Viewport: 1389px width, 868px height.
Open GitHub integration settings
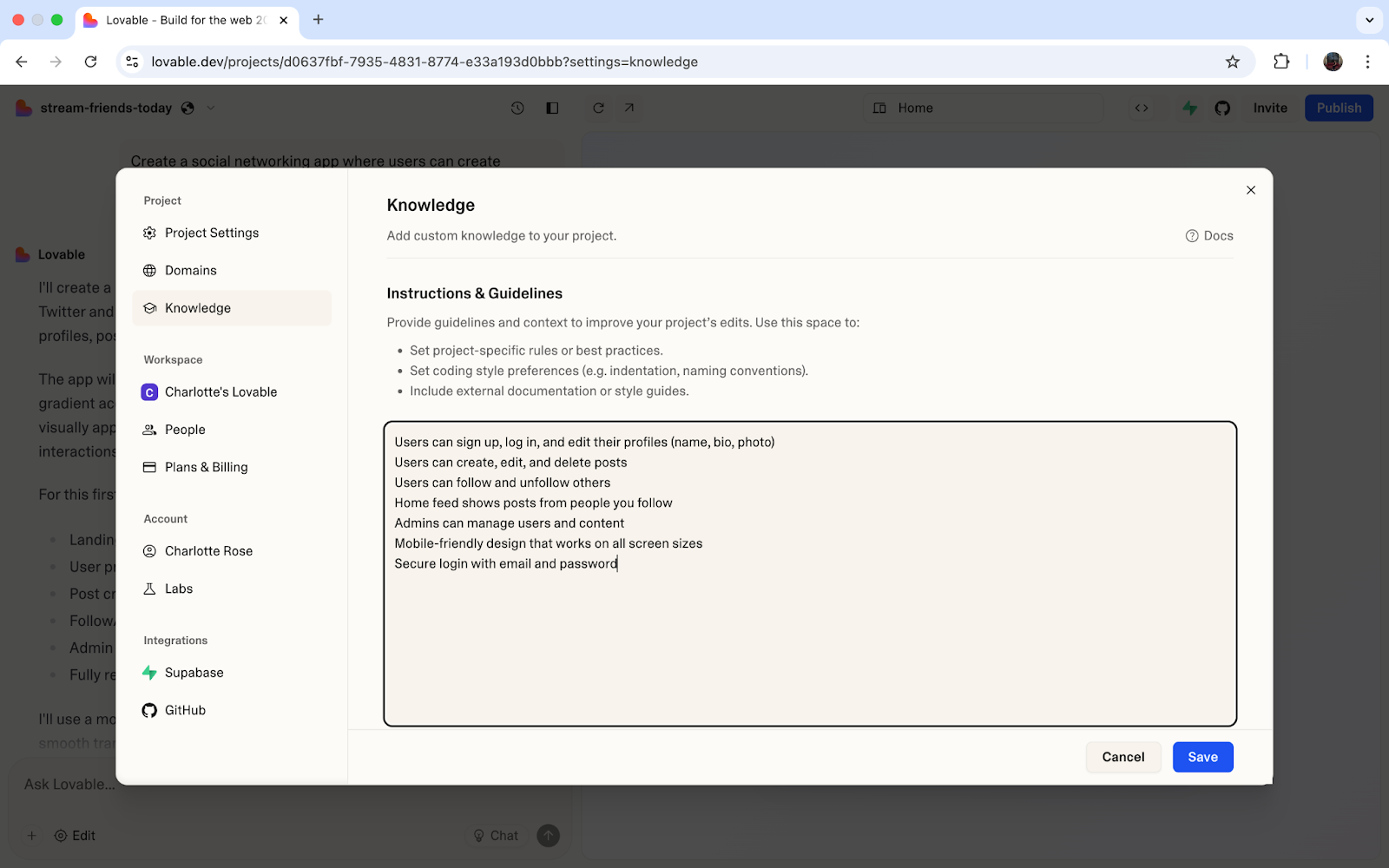232,710
